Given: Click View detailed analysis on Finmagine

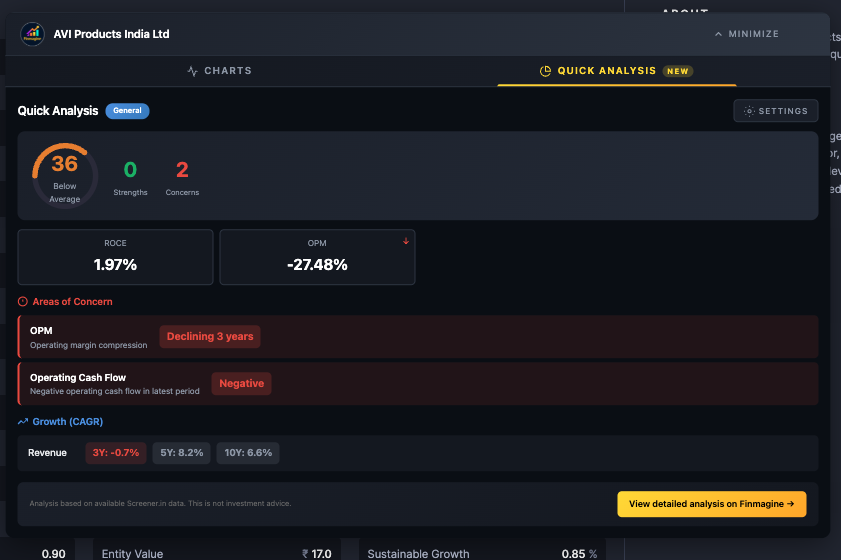Looking at the screenshot, I should pyautogui.click(x=711, y=504).
